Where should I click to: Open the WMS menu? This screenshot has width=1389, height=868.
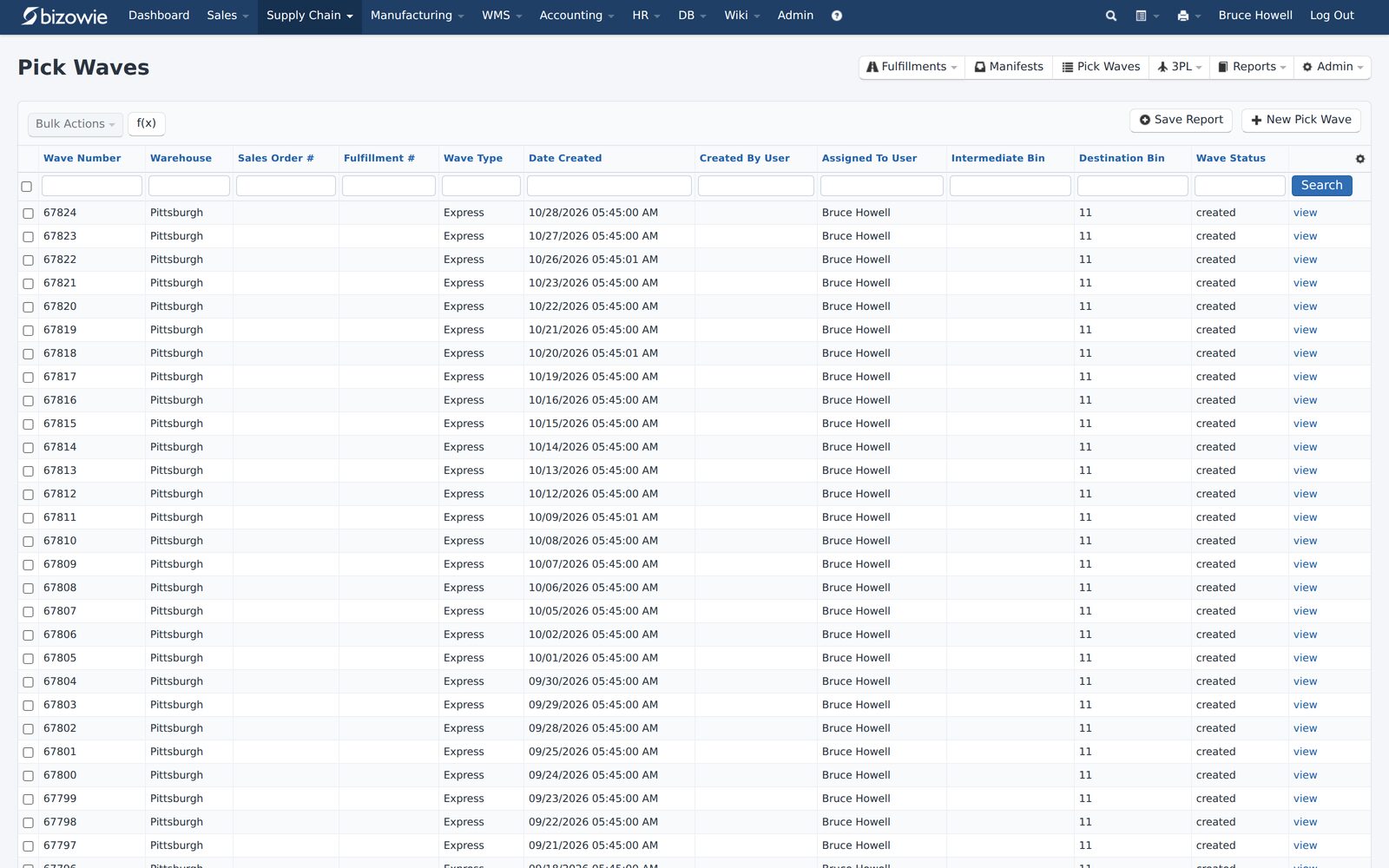(x=502, y=16)
